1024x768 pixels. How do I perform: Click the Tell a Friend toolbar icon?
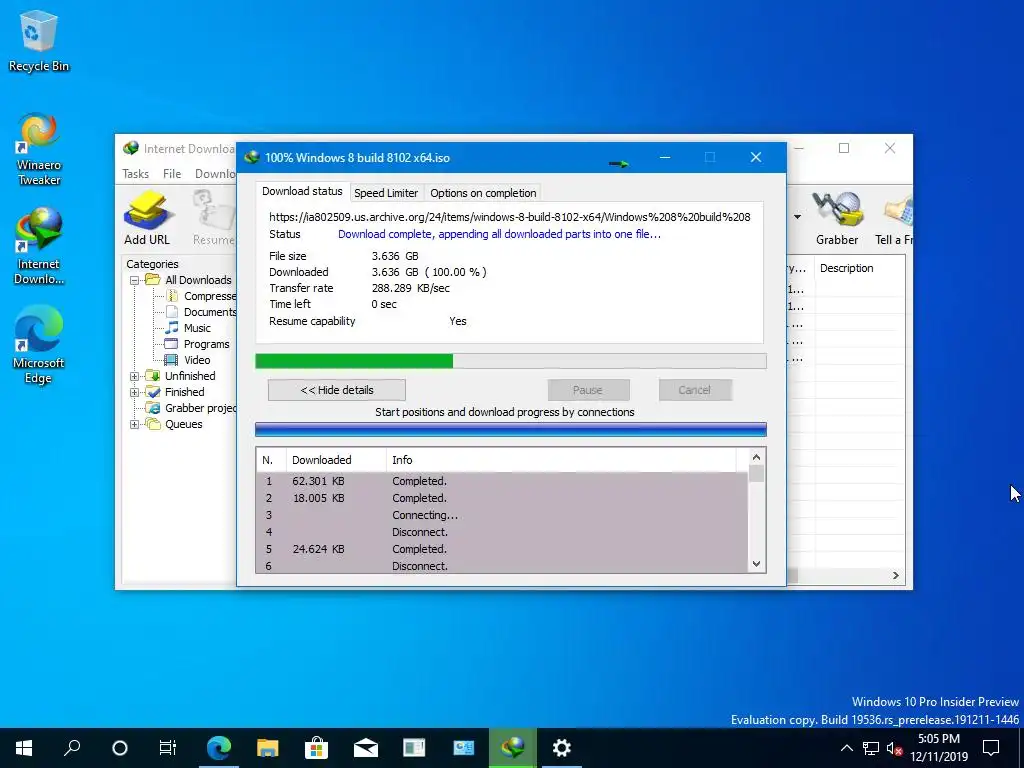[x=895, y=217]
